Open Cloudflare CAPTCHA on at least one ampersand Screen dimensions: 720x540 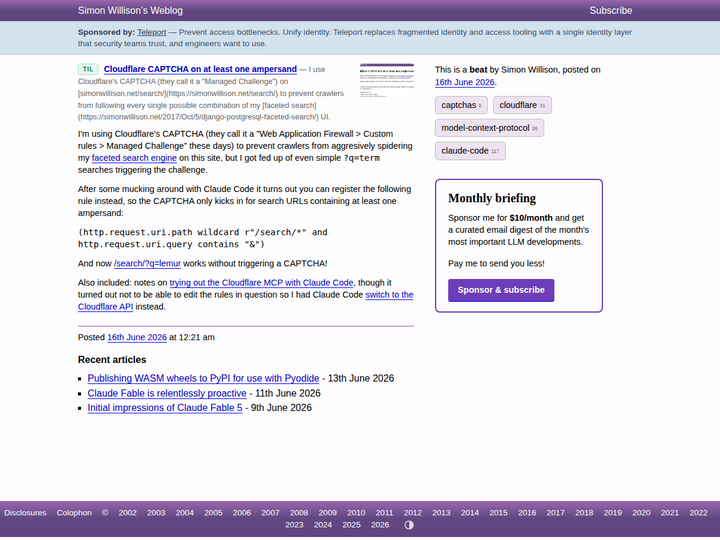(200, 69)
